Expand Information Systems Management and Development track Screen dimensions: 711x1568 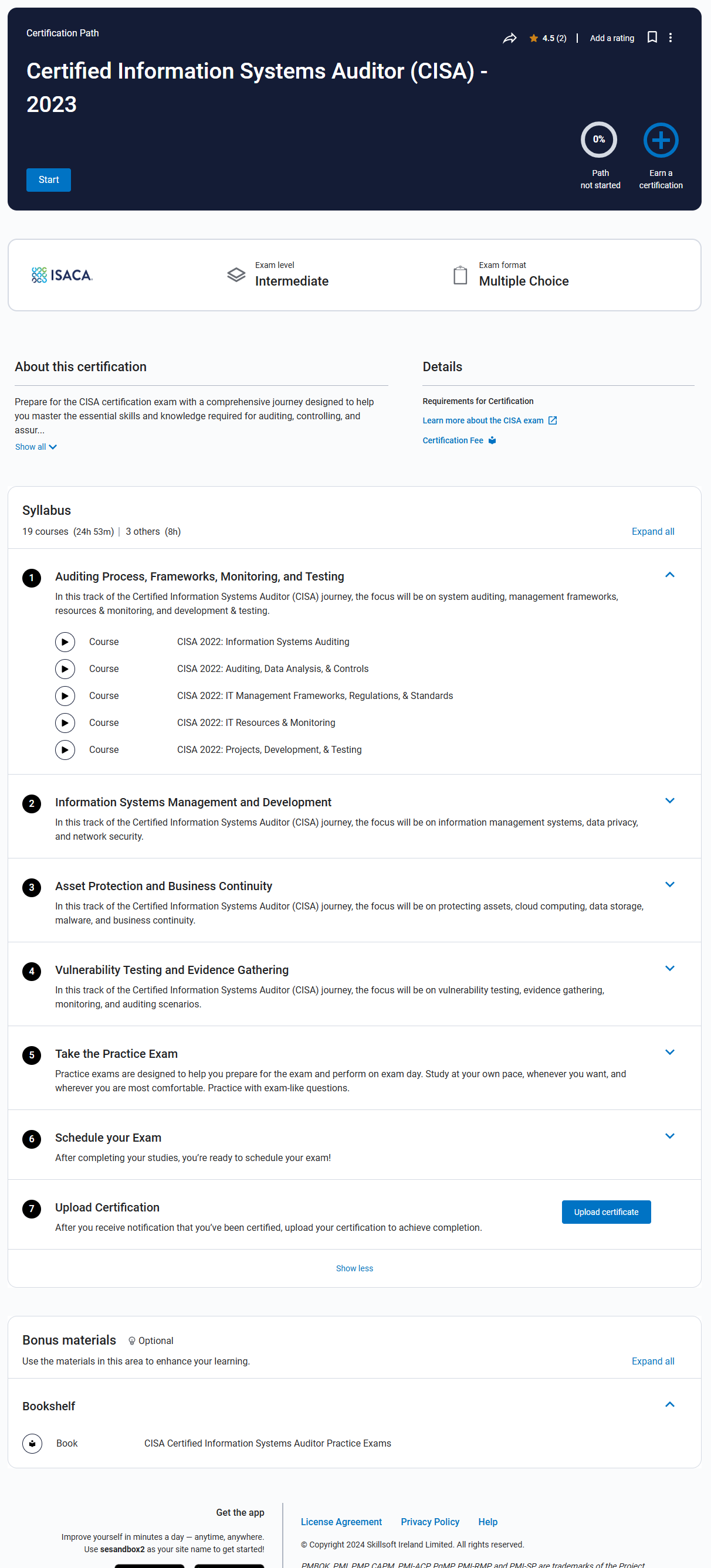click(669, 800)
